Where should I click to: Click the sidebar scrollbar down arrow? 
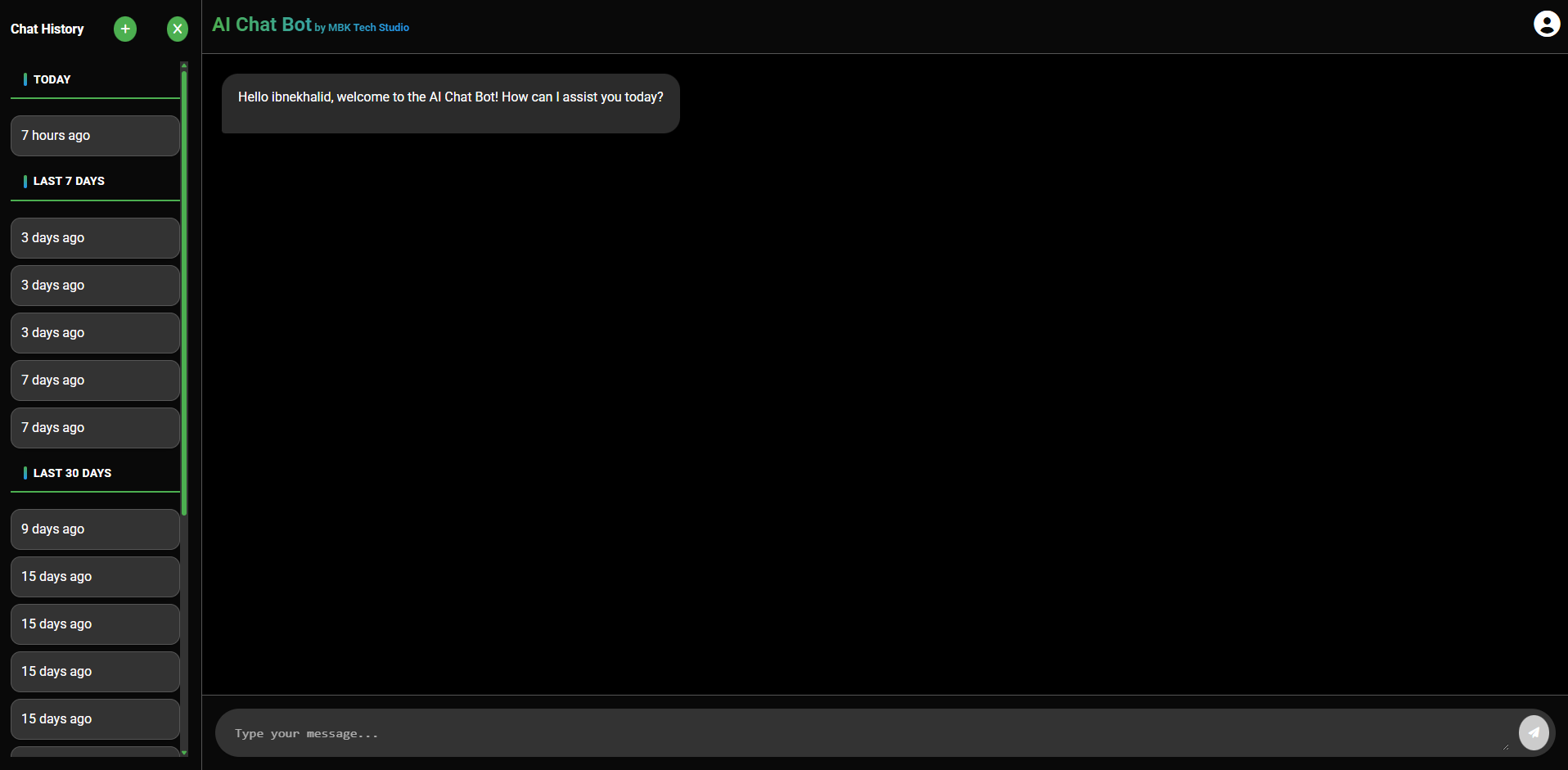(x=184, y=752)
